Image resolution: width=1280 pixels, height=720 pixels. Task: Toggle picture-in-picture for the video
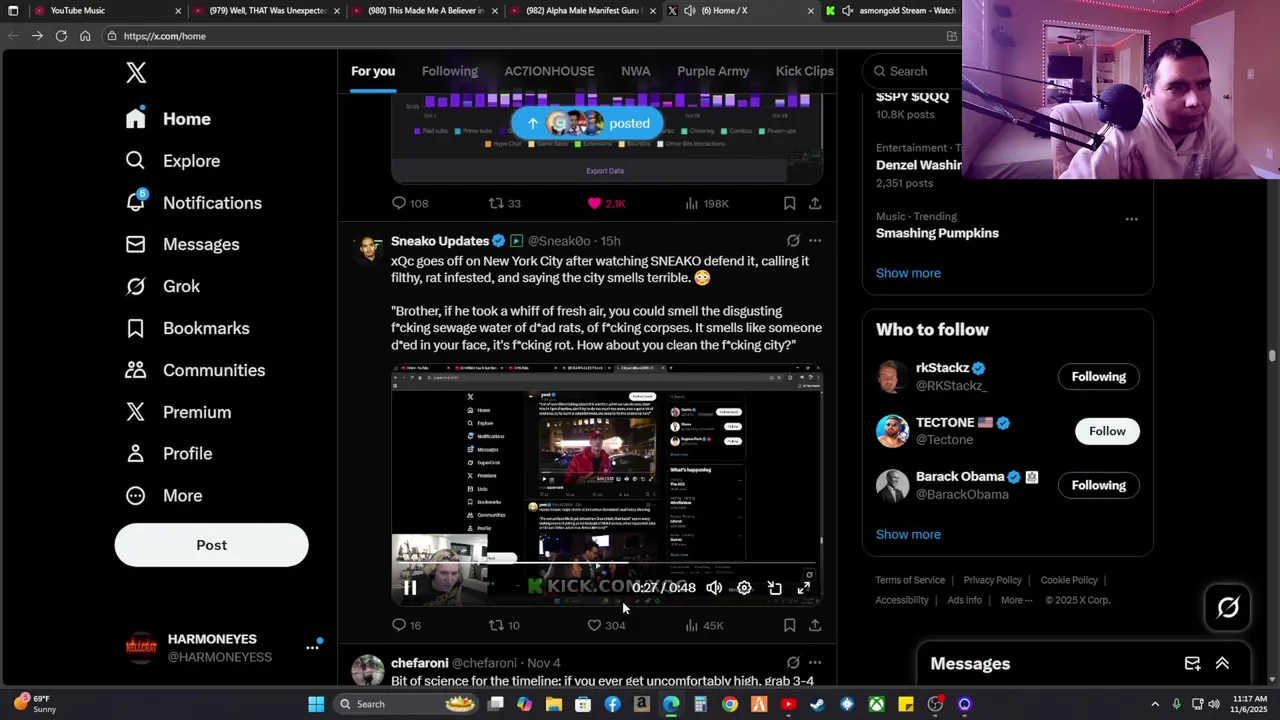(774, 588)
